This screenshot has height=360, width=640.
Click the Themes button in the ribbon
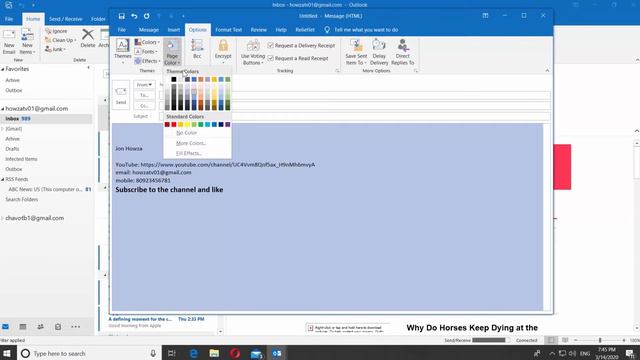122,51
